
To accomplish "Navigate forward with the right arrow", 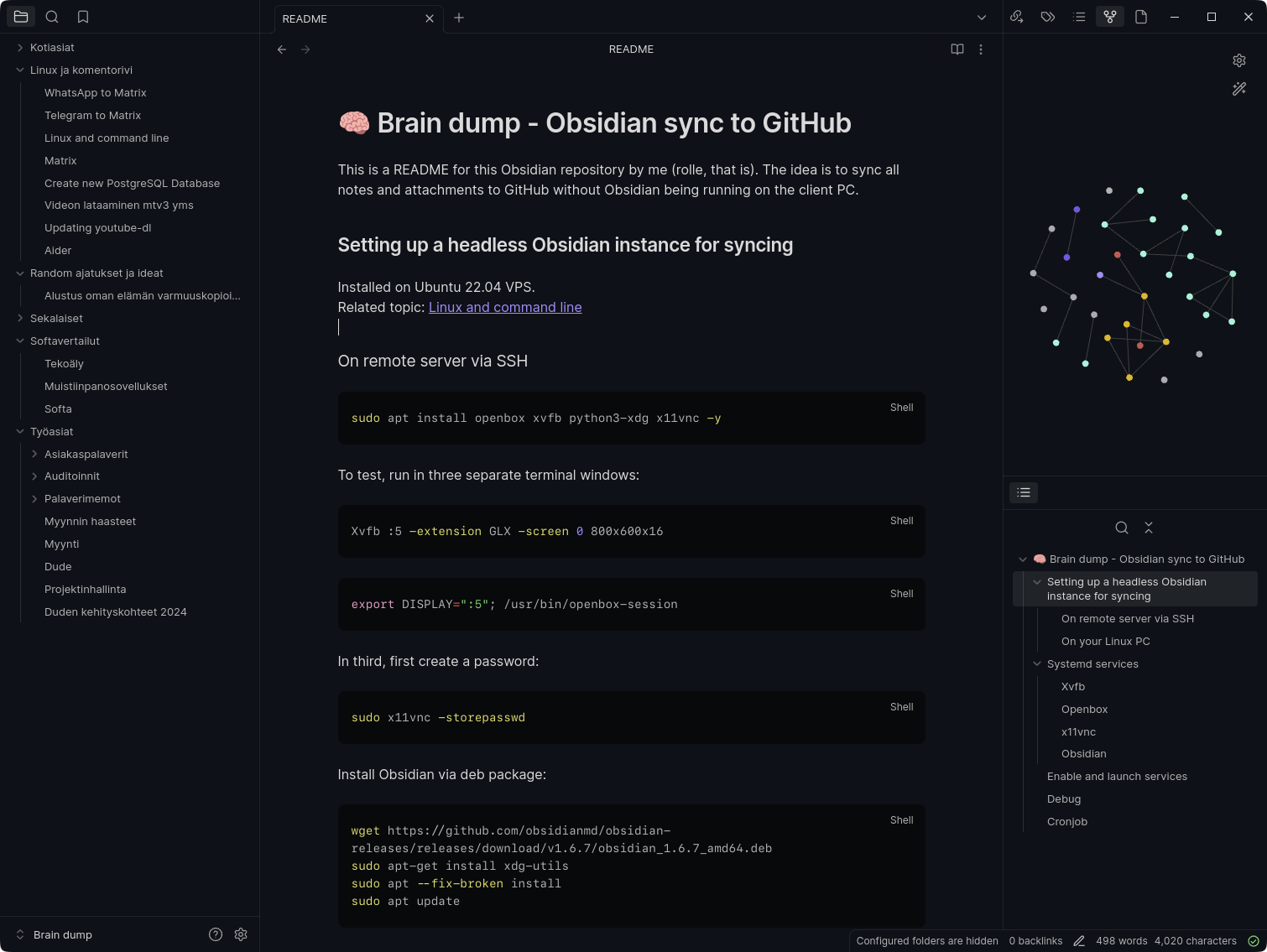I will tap(305, 49).
